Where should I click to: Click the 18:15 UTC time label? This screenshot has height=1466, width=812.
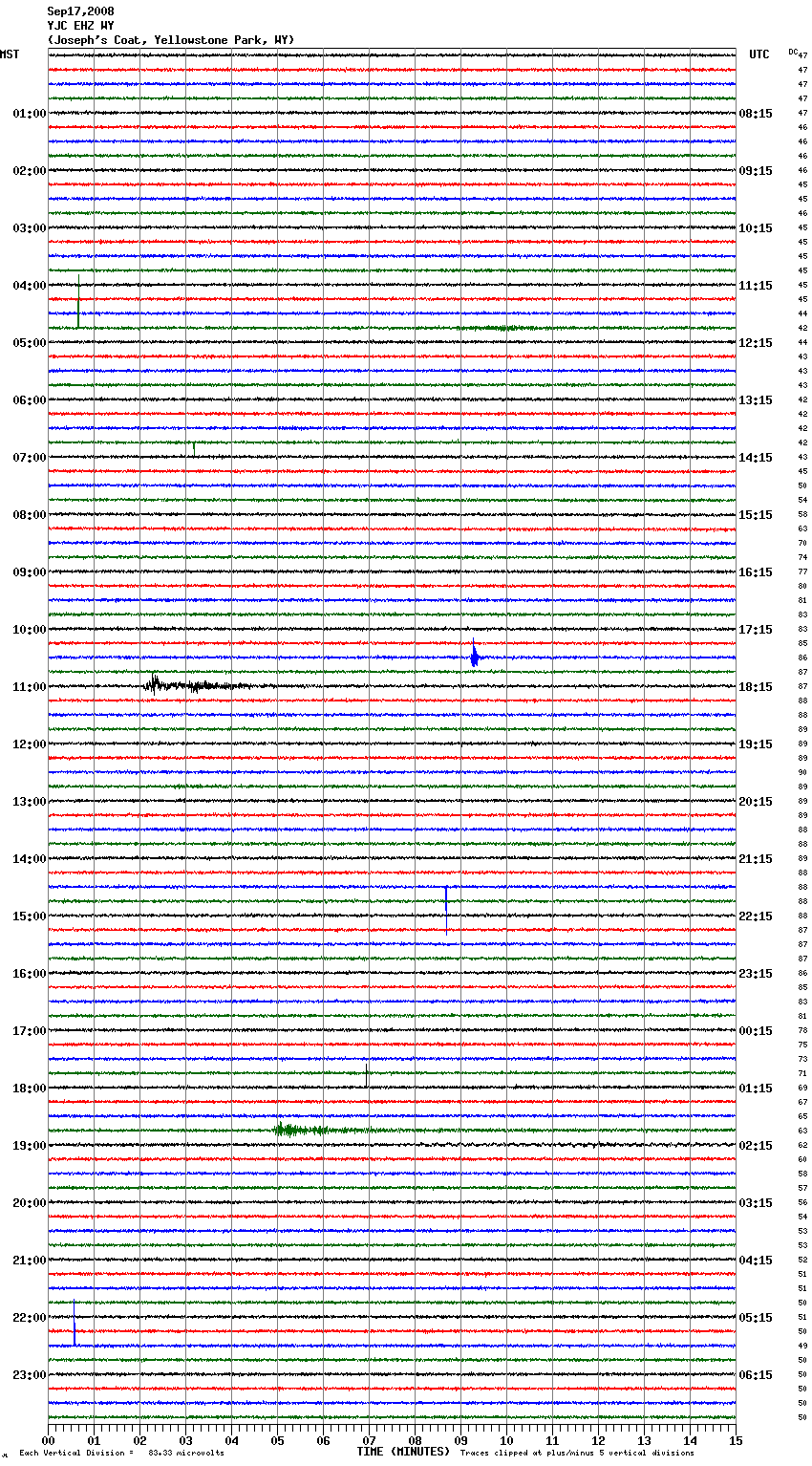(x=756, y=687)
